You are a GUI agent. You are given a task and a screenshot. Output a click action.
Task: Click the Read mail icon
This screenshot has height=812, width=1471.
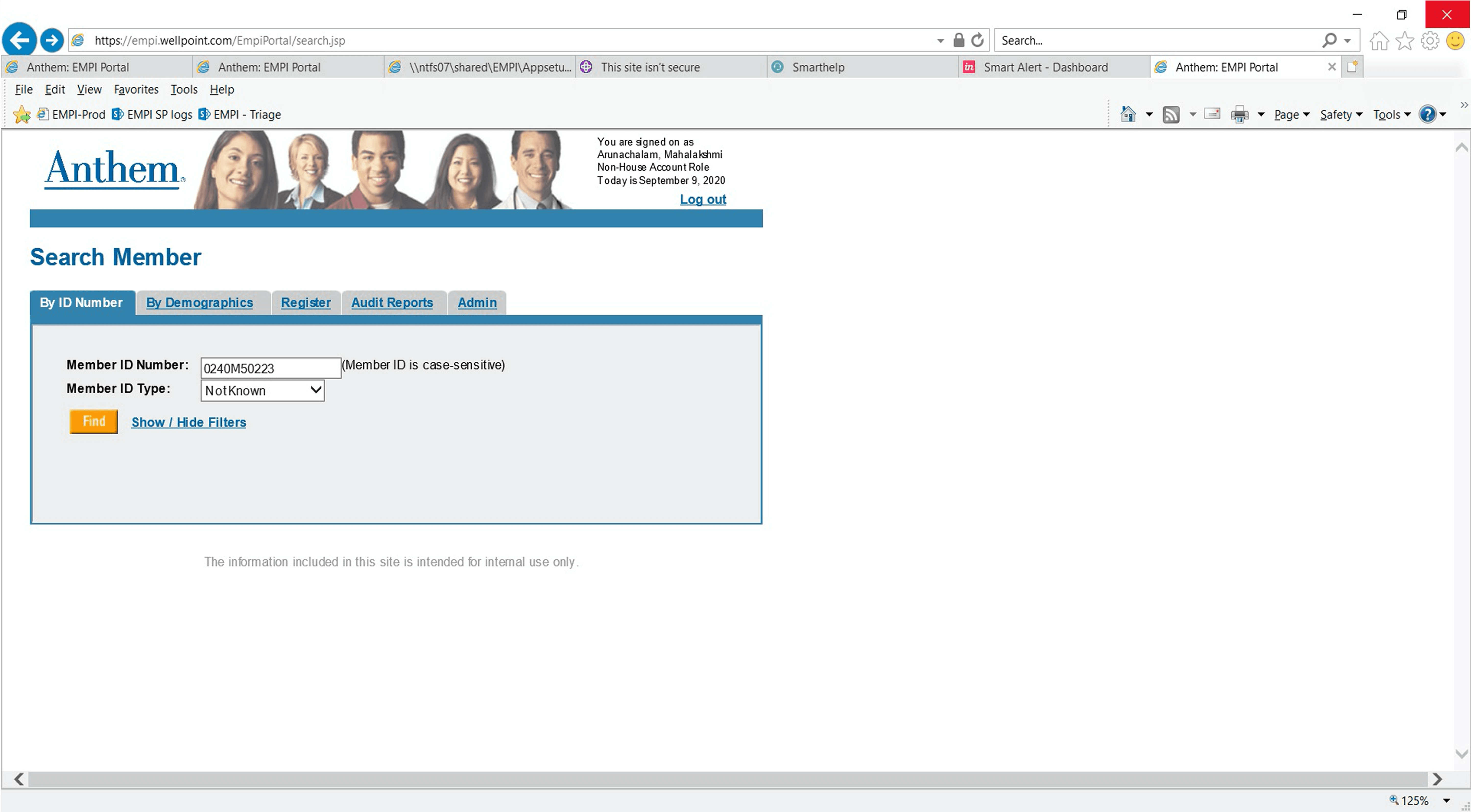pyautogui.click(x=1212, y=114)
